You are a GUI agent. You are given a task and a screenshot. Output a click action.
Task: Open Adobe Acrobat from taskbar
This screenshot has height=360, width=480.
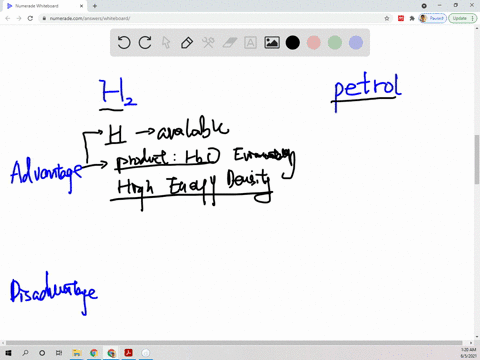(x=129, y=353)
